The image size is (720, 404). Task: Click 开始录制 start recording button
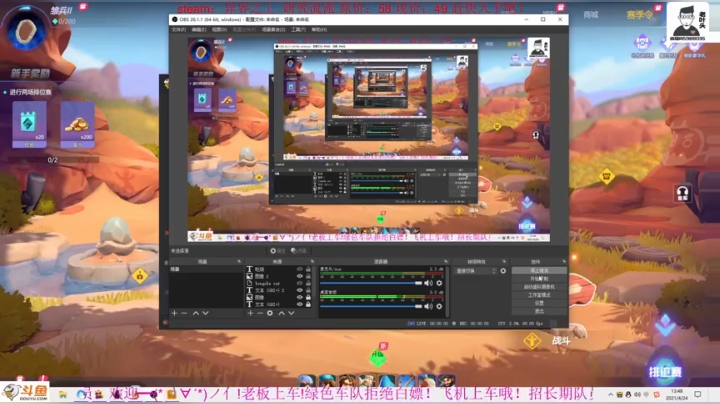pyautogui.click(x=539, y=279)
